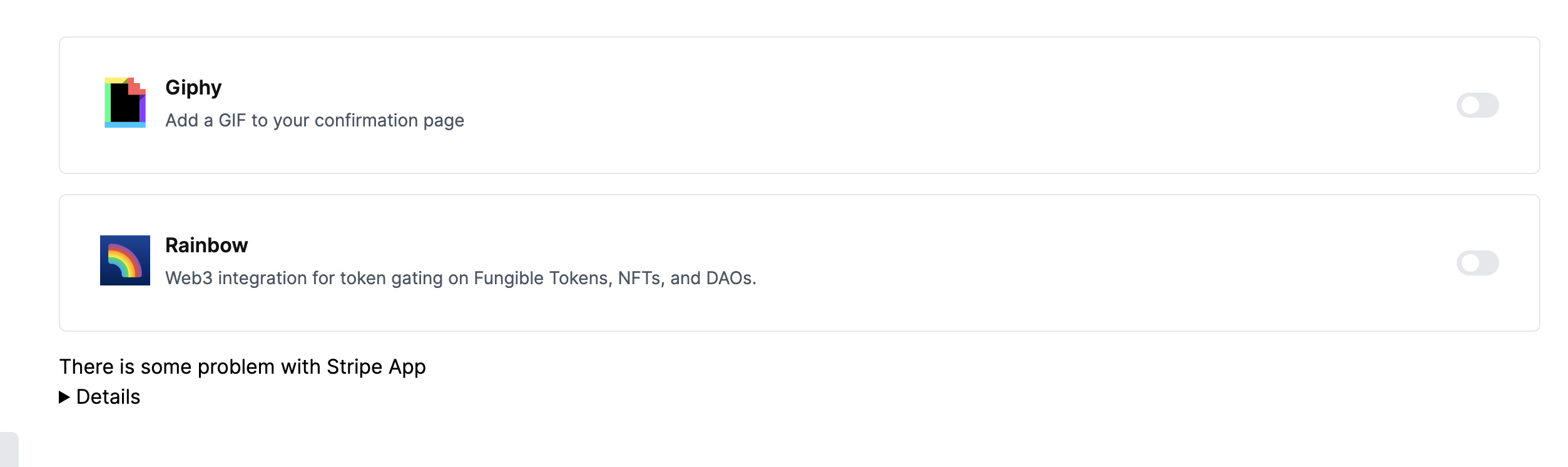
Task: Expand the Details disclosure triangle
Action: click(x=64, y=397)
